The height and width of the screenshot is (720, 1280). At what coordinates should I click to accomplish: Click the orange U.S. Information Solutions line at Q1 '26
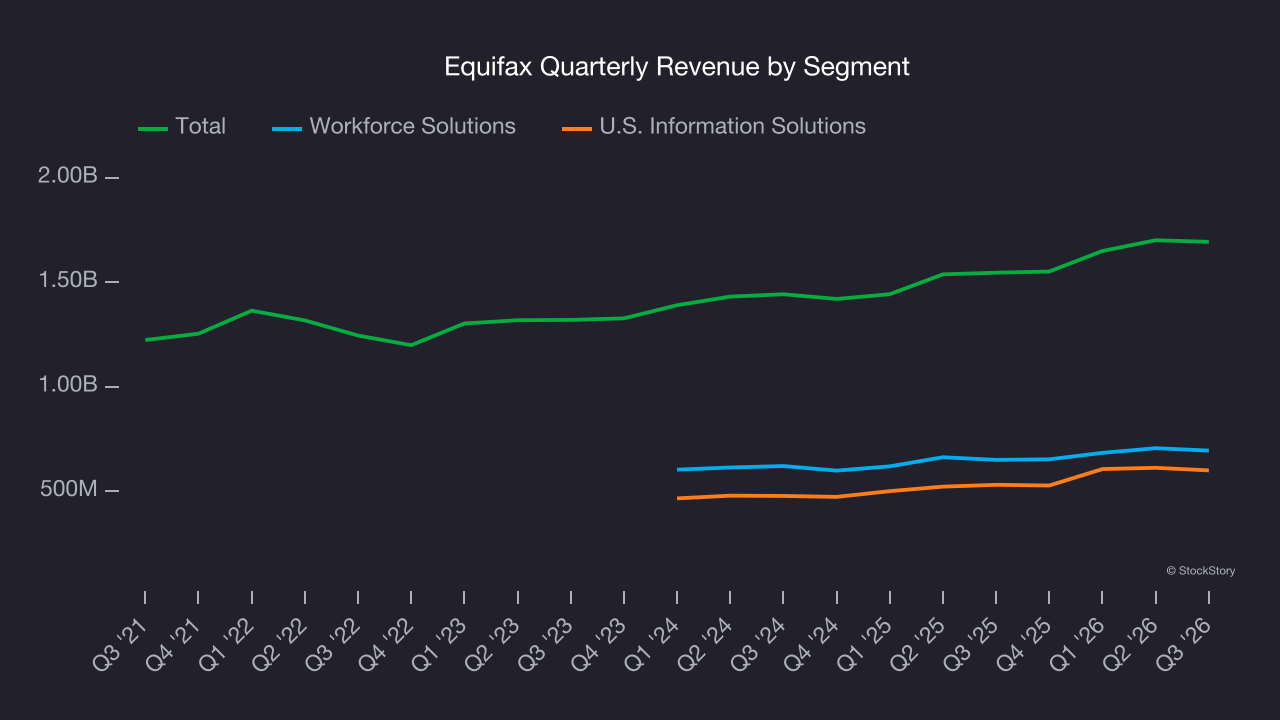1103,469
